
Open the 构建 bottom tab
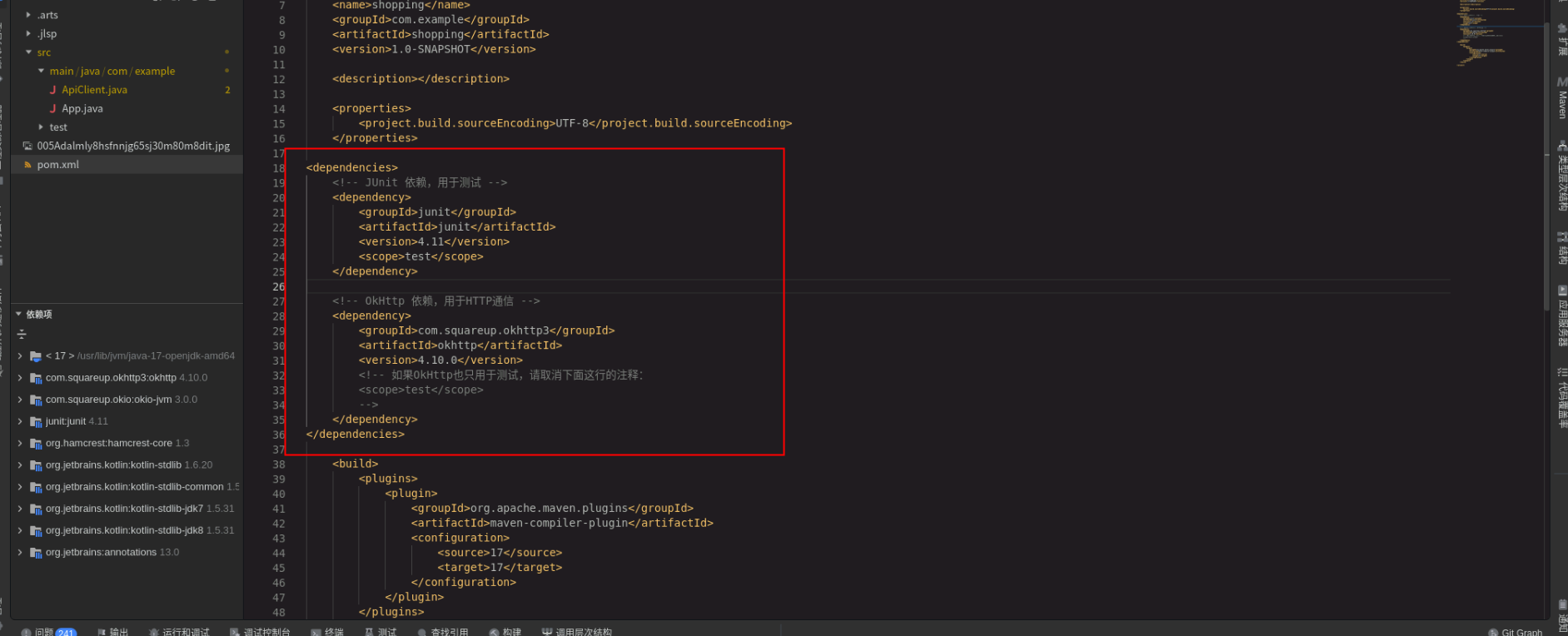(505, 632)
